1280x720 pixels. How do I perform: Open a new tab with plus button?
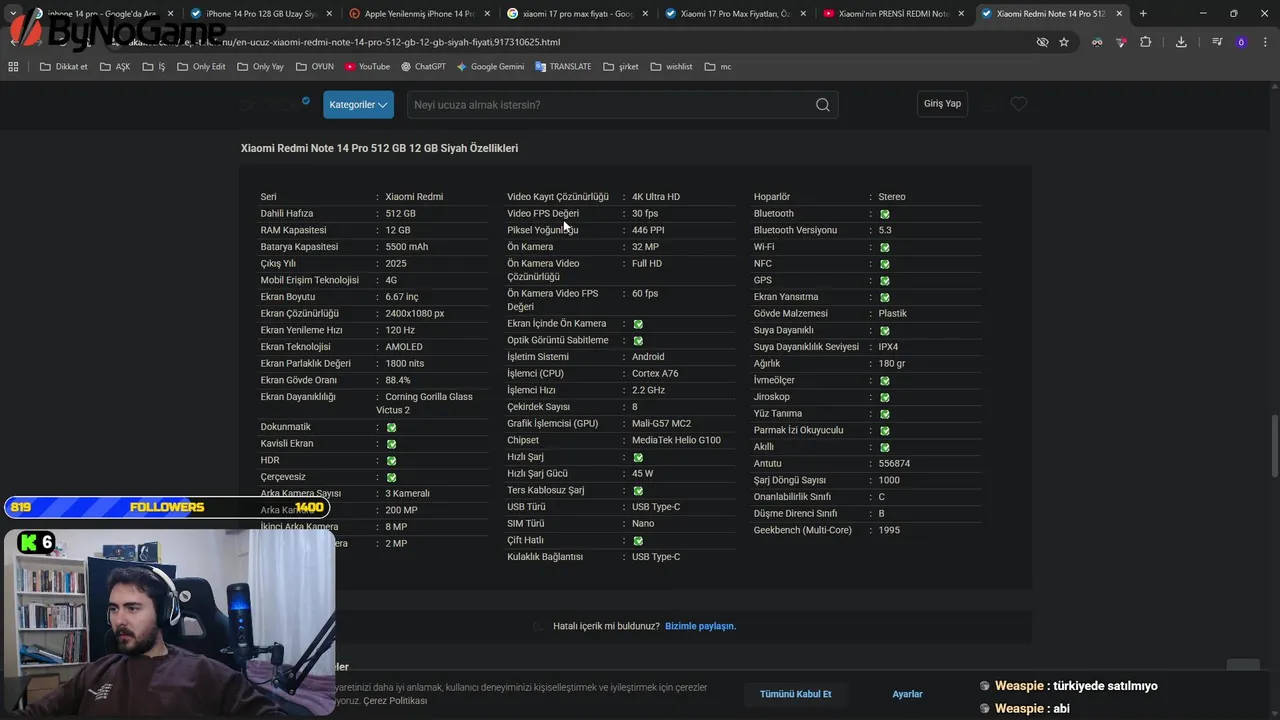point(1143,14)
